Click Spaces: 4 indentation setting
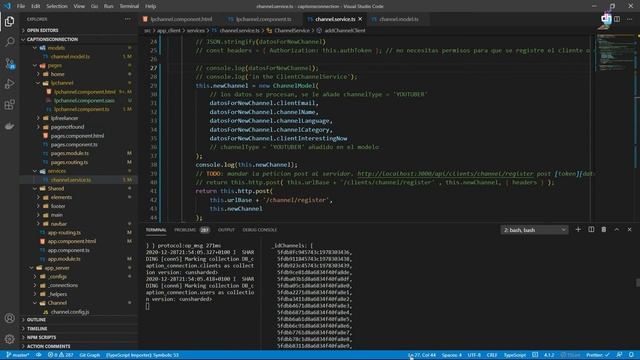 tap(451, 355)
